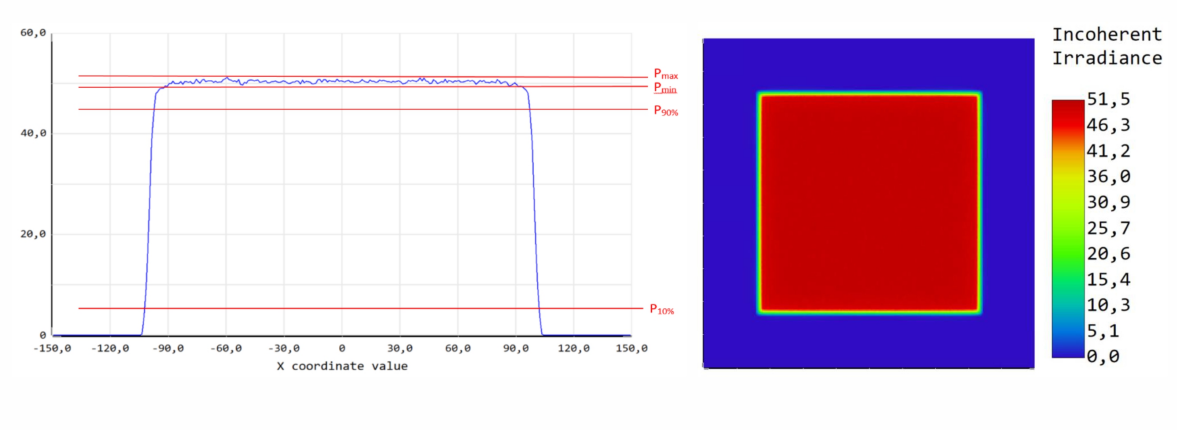Click the Pmin label beside the plot
Viewport: 1177px width, 430px height.
665,88
